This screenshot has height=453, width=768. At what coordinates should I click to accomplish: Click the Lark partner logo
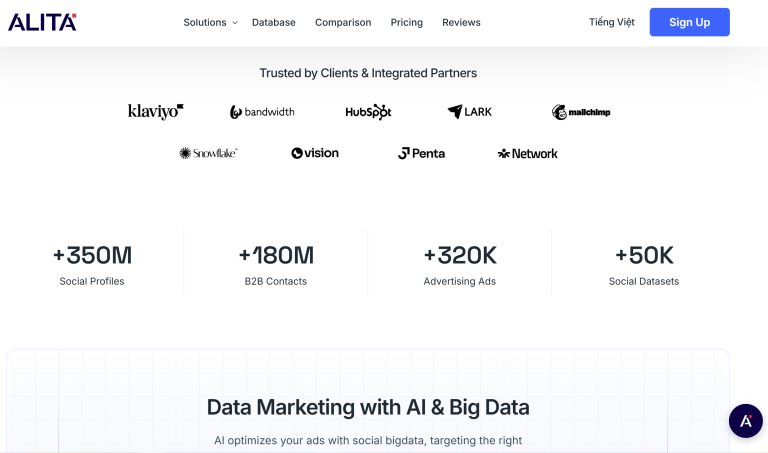point(470,112)
